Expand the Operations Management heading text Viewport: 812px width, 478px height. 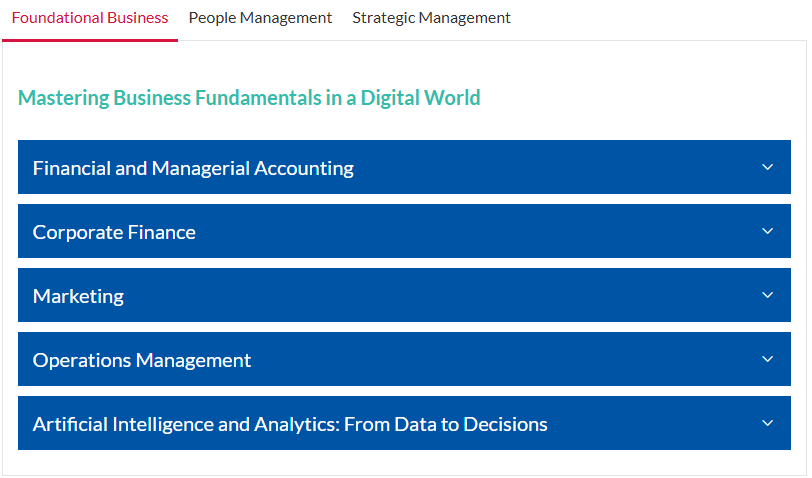point(142,360)
